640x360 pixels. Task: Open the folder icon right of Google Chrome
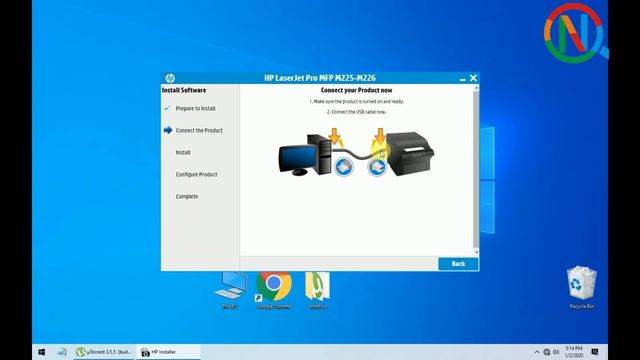(317, 290)
